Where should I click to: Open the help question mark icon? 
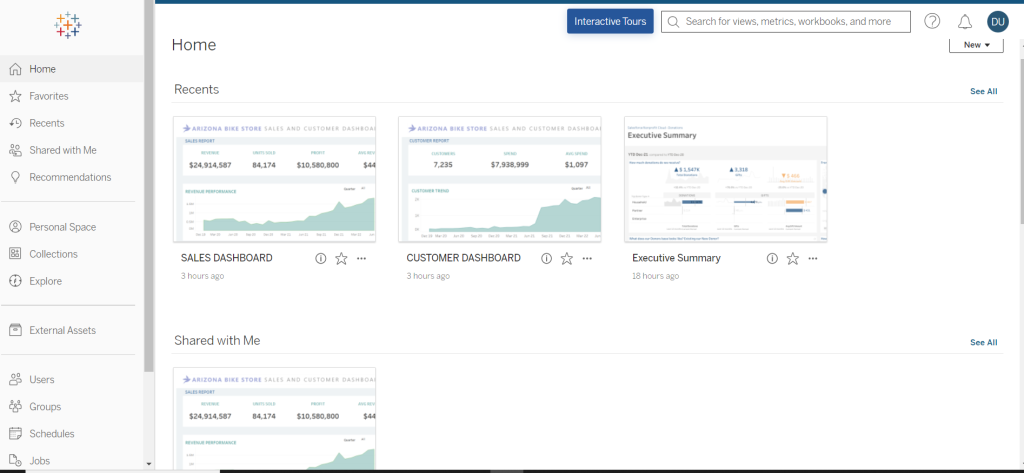(932, 21)
